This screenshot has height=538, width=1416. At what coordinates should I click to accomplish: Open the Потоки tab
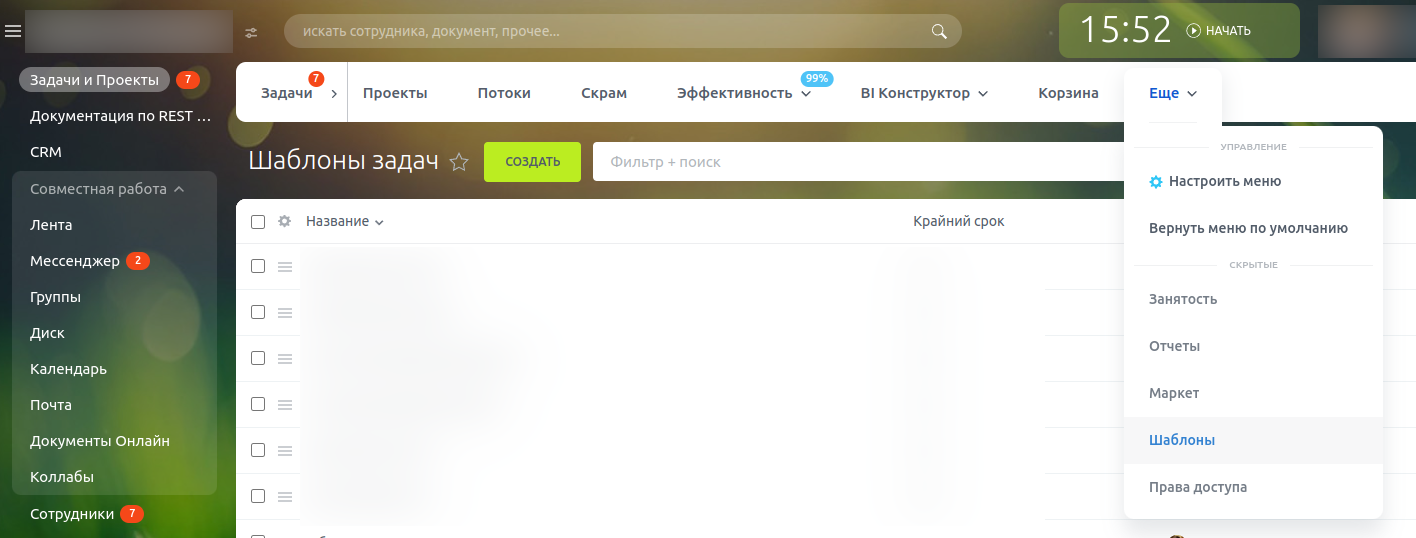pyautogui.click(x=504, y=93)
